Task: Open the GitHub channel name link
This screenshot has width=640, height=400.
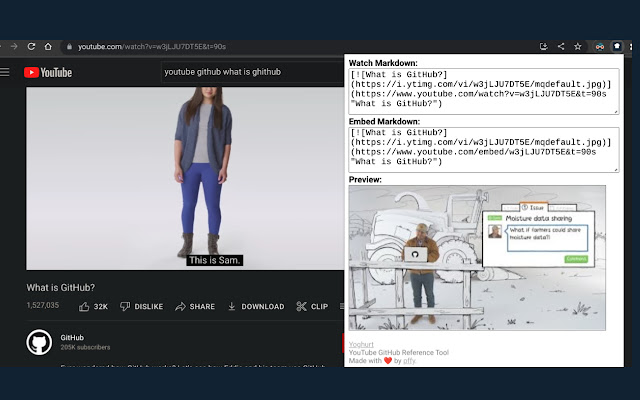Action: pos(72,338)
